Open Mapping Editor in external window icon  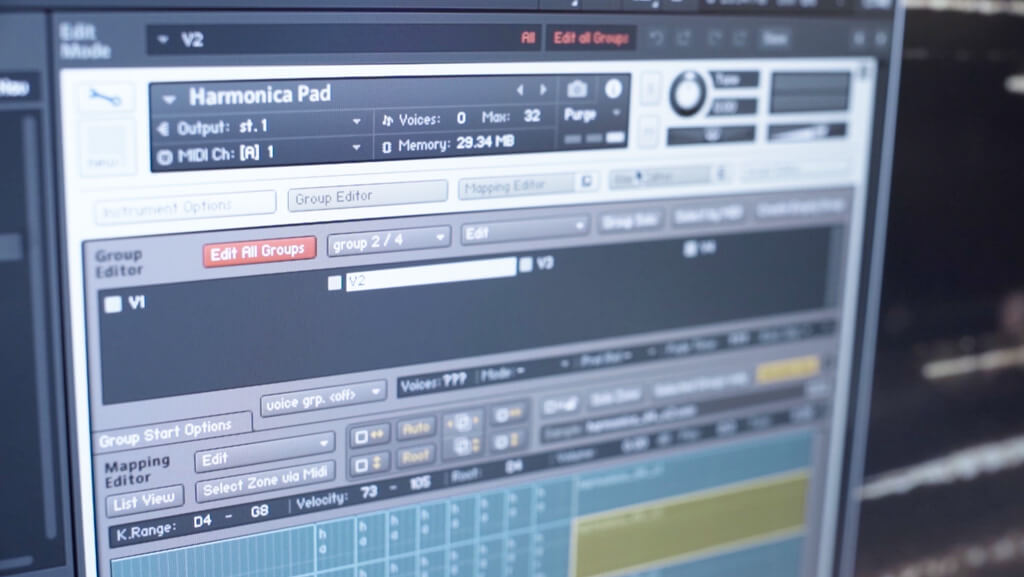(x=586, y=181)
